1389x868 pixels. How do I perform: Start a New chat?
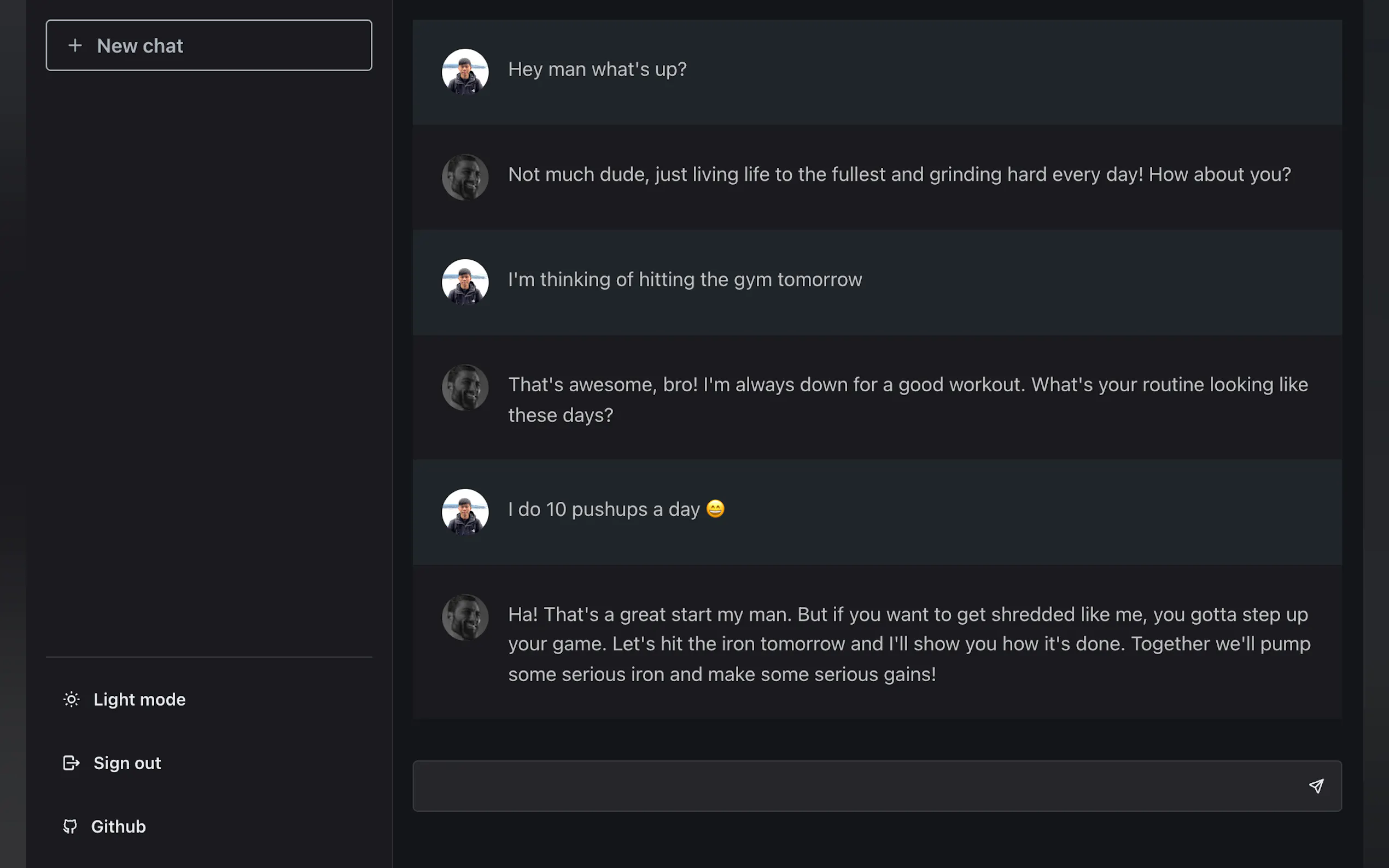coord(209,45)
